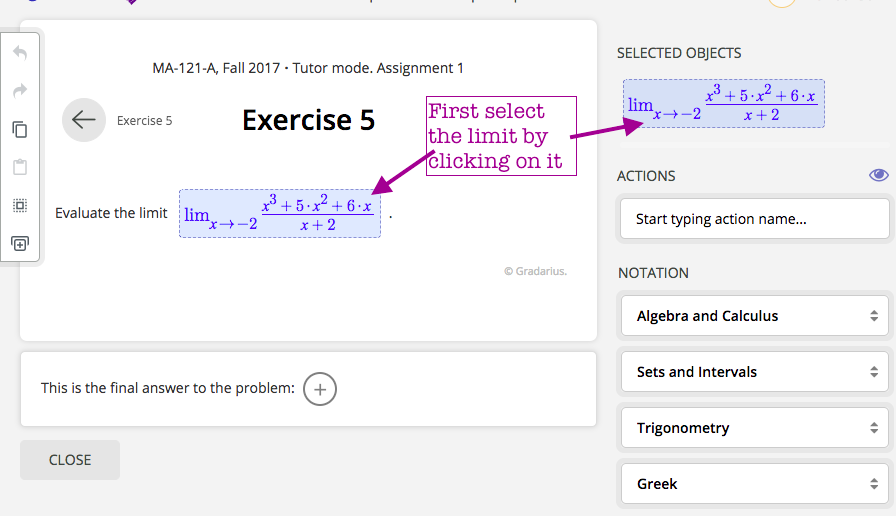Add final answer with the plus circle
896x516 pixels.
pyautogui.click(x=320, y=389)
